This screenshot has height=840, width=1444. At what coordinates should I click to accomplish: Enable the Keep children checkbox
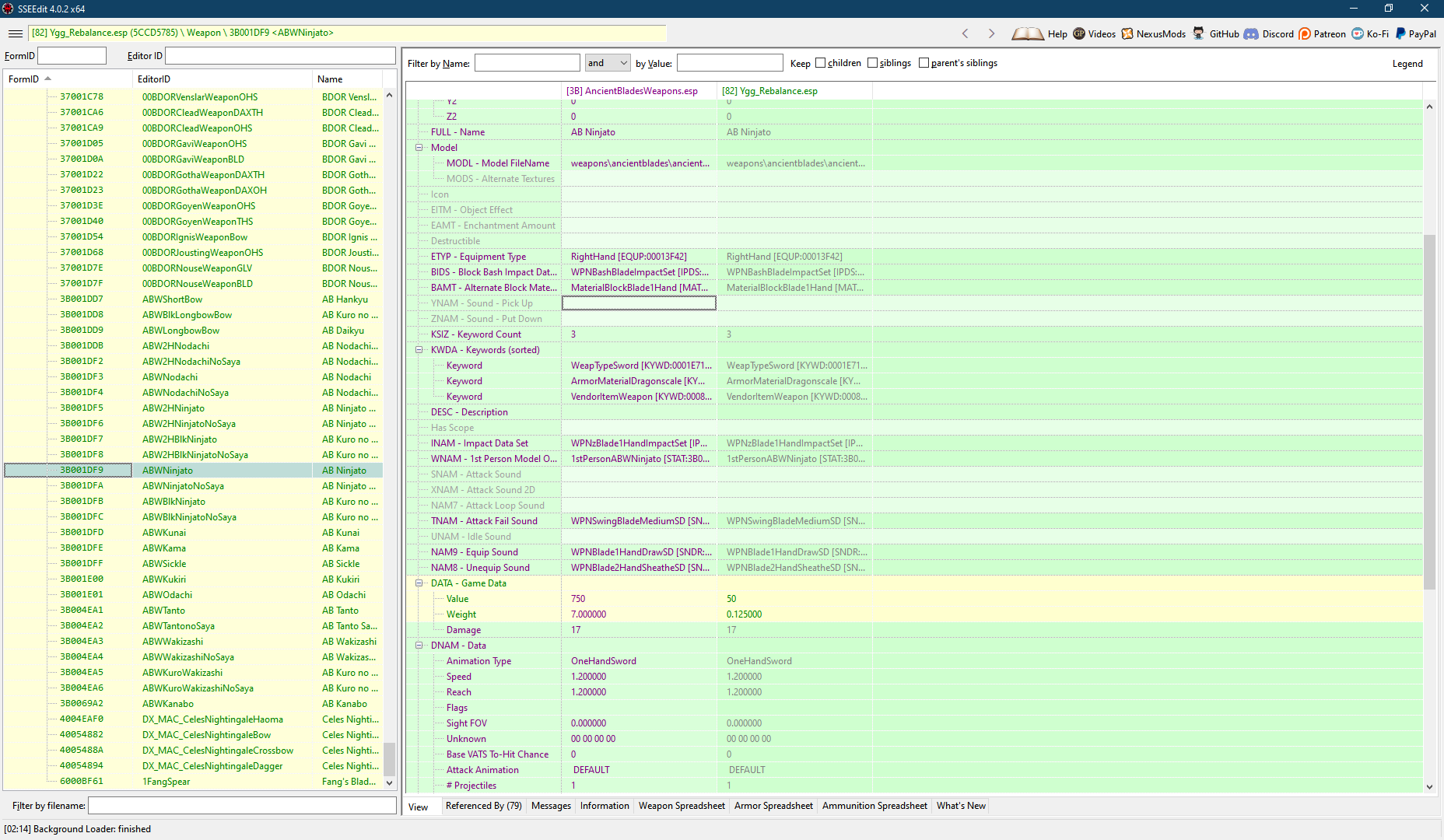click(x=820, y=63)
